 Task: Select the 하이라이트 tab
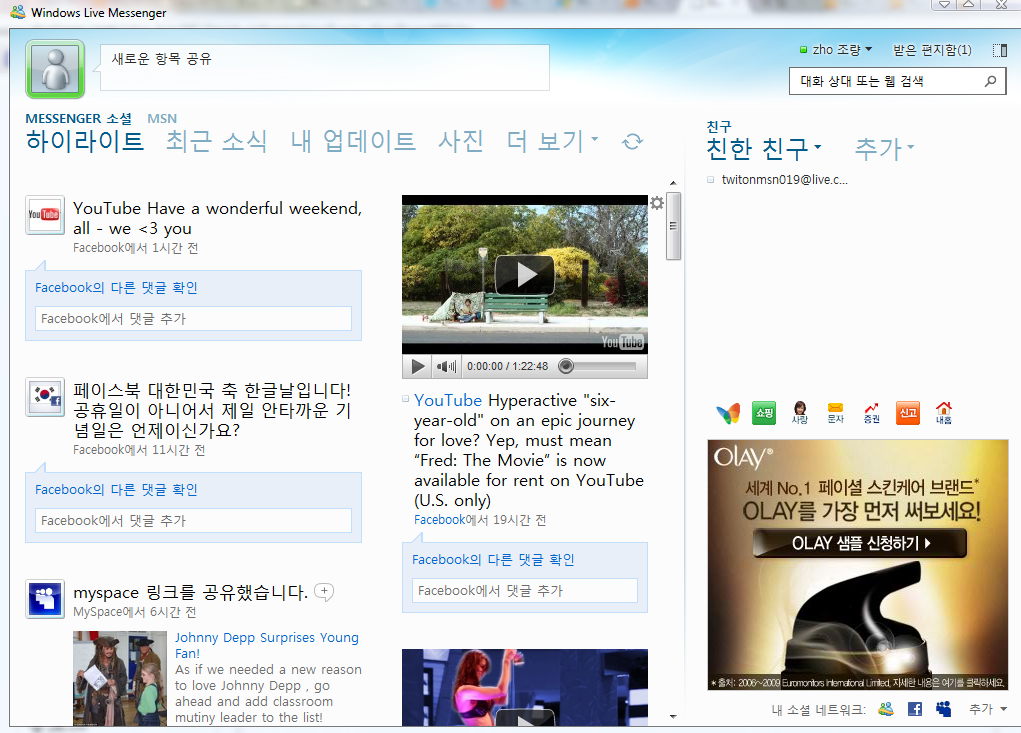coord(85,141)
